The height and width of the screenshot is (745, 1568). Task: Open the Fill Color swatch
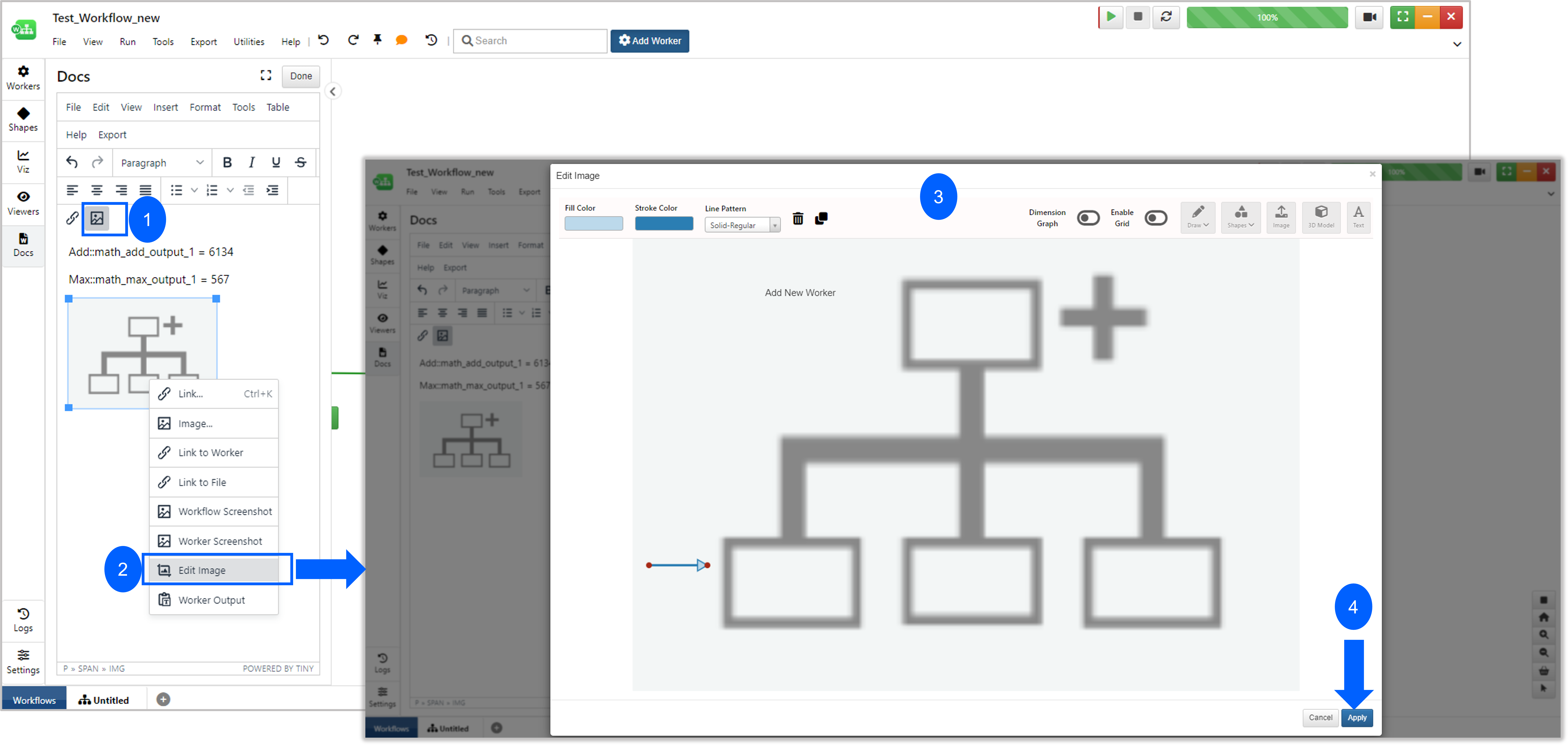(x=593, y=223)
